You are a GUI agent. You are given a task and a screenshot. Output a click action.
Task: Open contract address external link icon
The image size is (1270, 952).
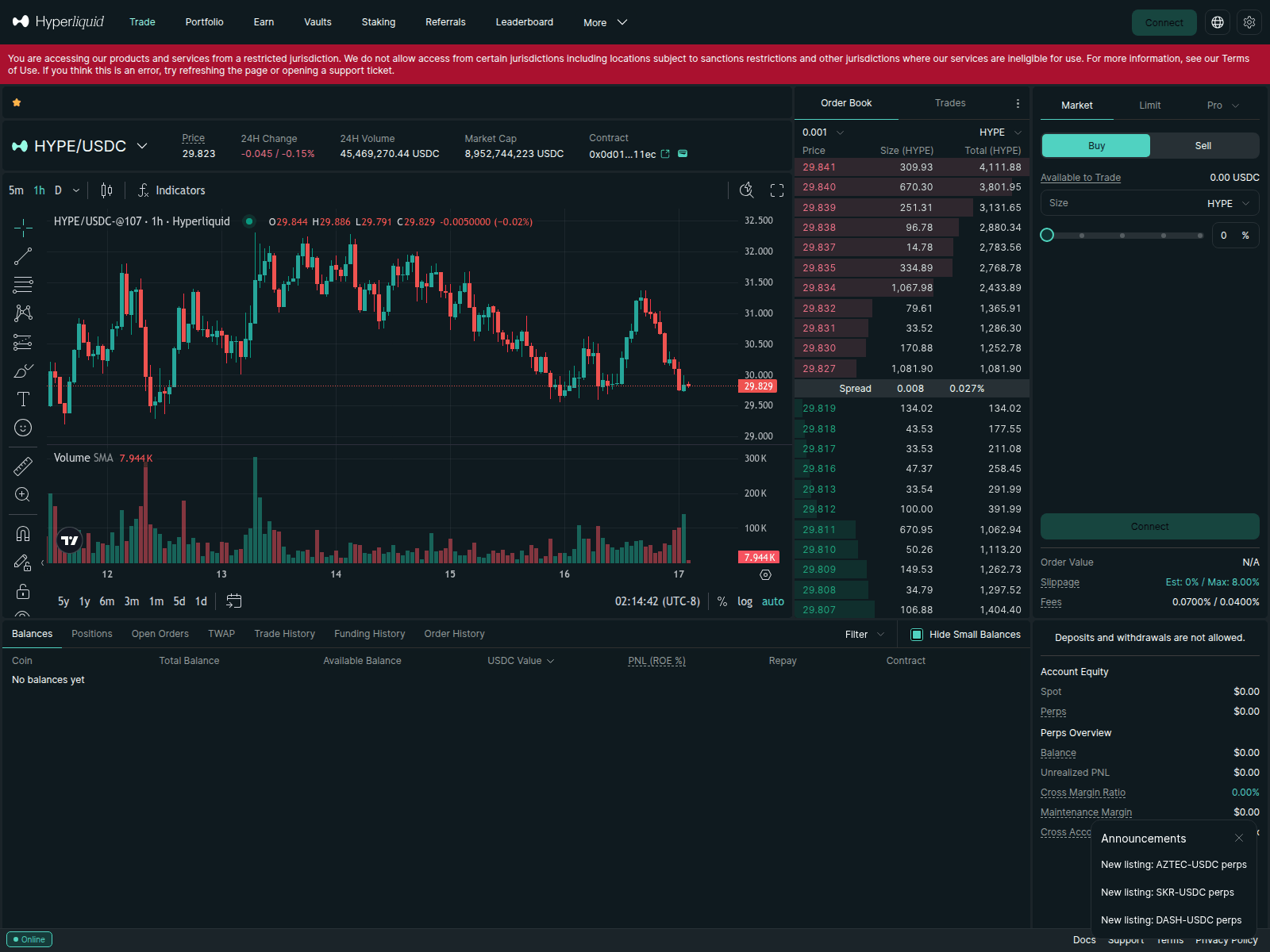665,154
